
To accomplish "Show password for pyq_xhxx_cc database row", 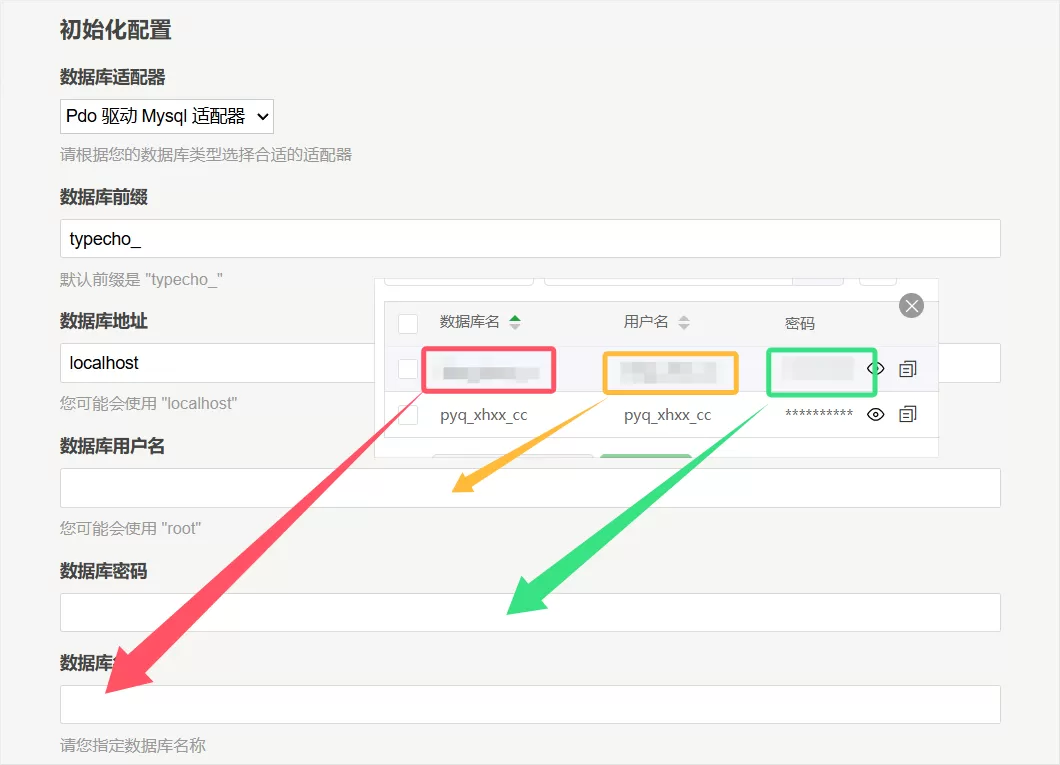I will 876,414.
